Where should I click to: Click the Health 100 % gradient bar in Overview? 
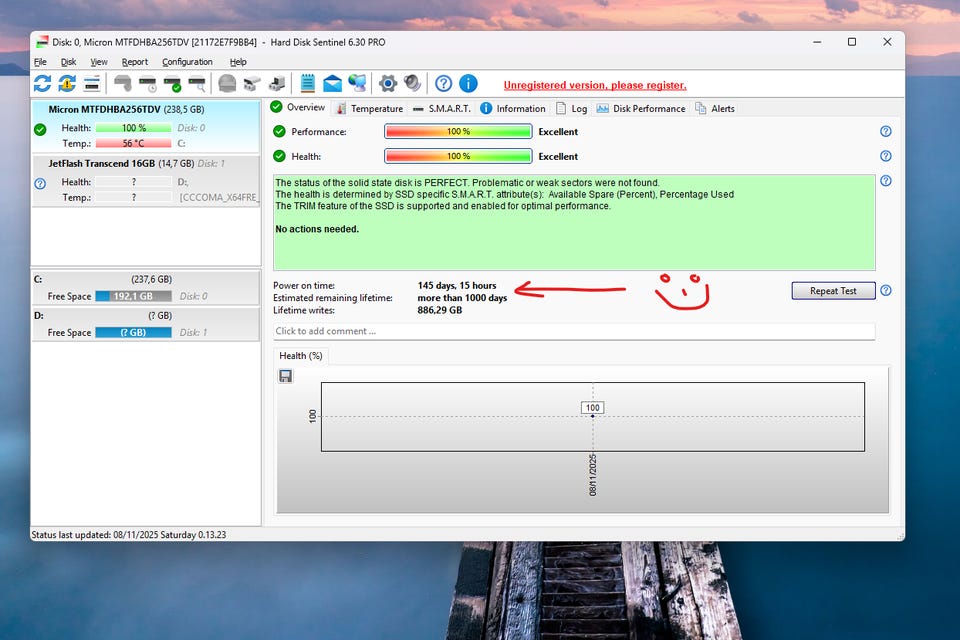click(x=458, y=156)
